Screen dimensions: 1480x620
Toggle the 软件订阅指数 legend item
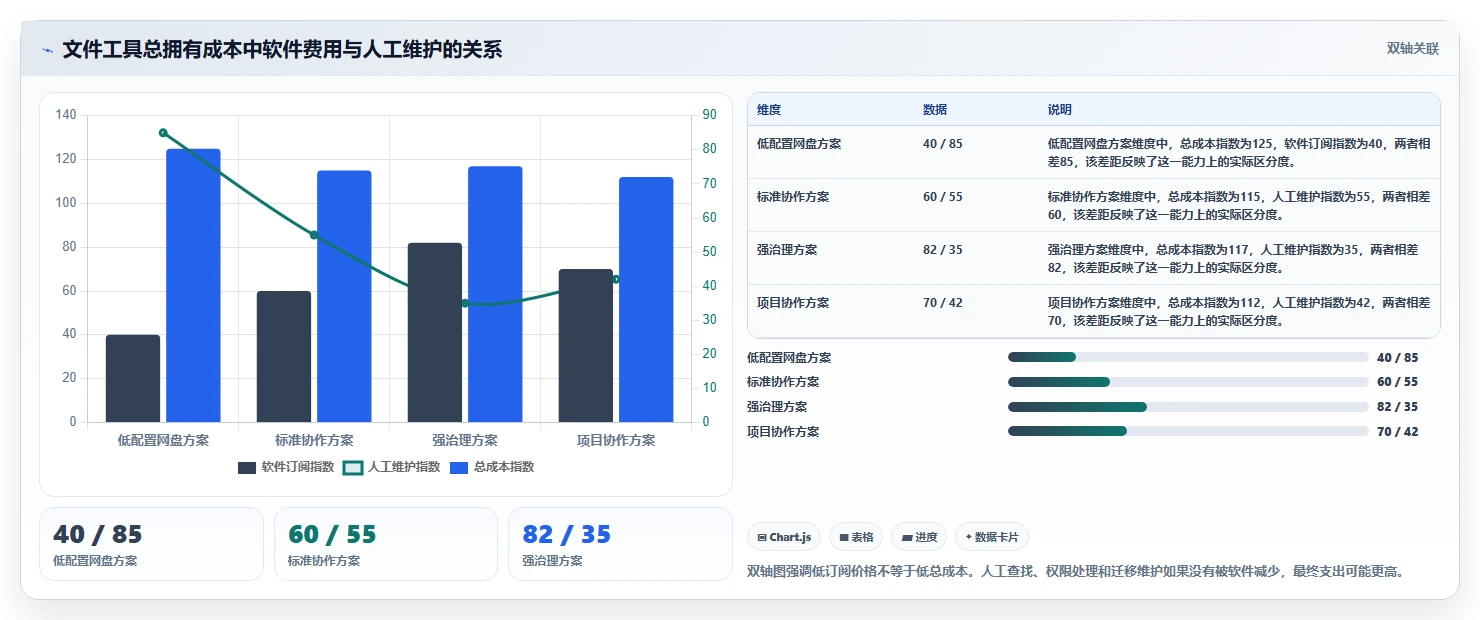[x=286, y=467]
